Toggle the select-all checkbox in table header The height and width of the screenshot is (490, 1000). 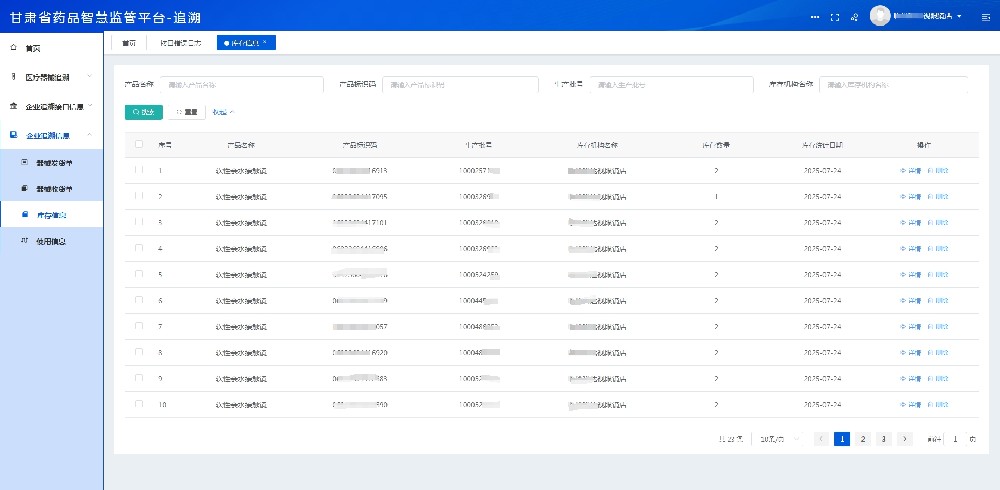tap(139, 145)
